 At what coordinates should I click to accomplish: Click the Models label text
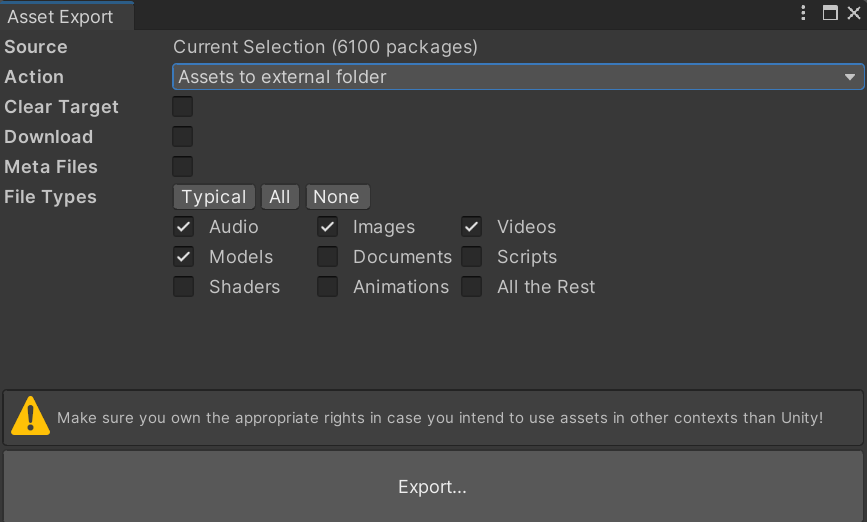241,257
